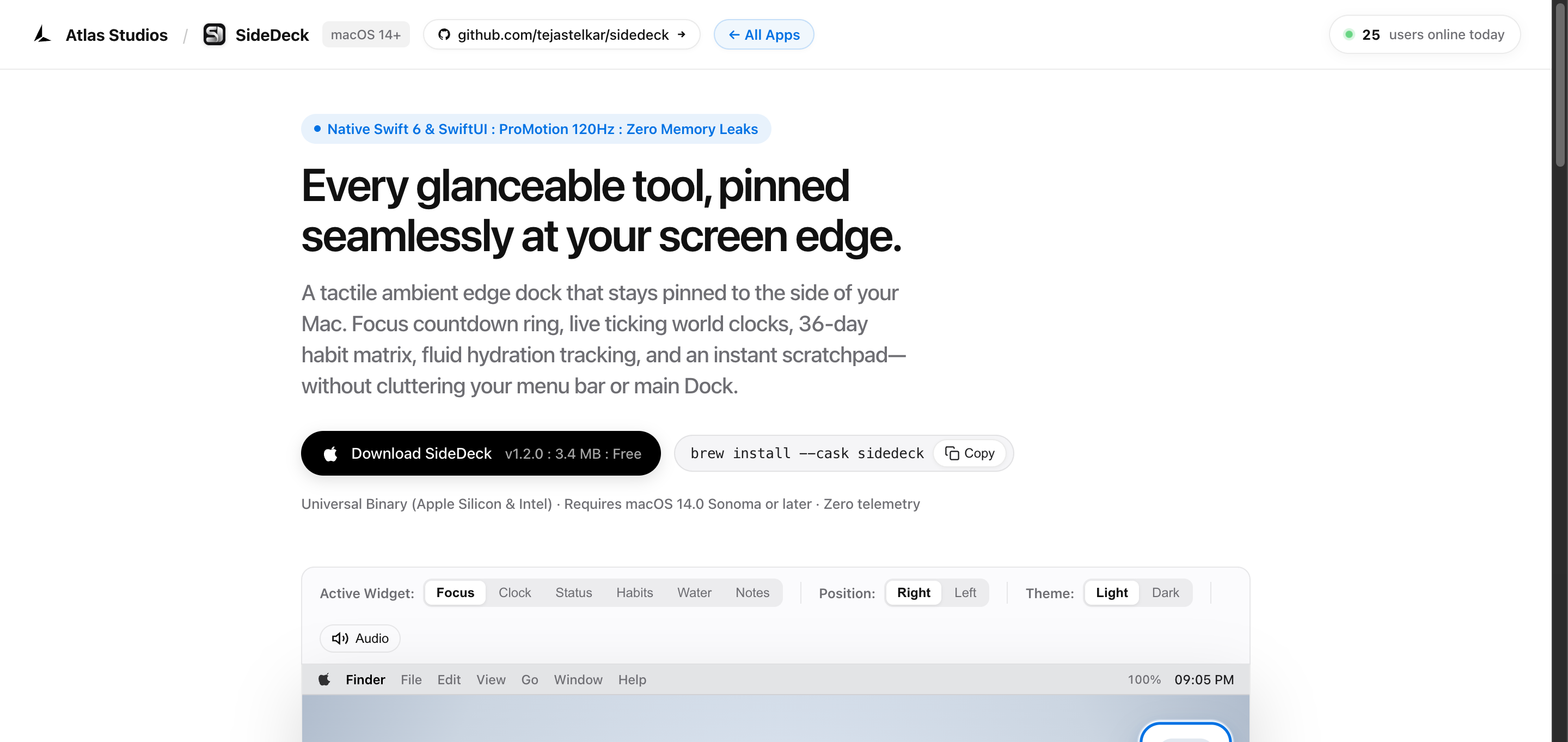Click the arrow icon after the sidedeck URL

682,35
